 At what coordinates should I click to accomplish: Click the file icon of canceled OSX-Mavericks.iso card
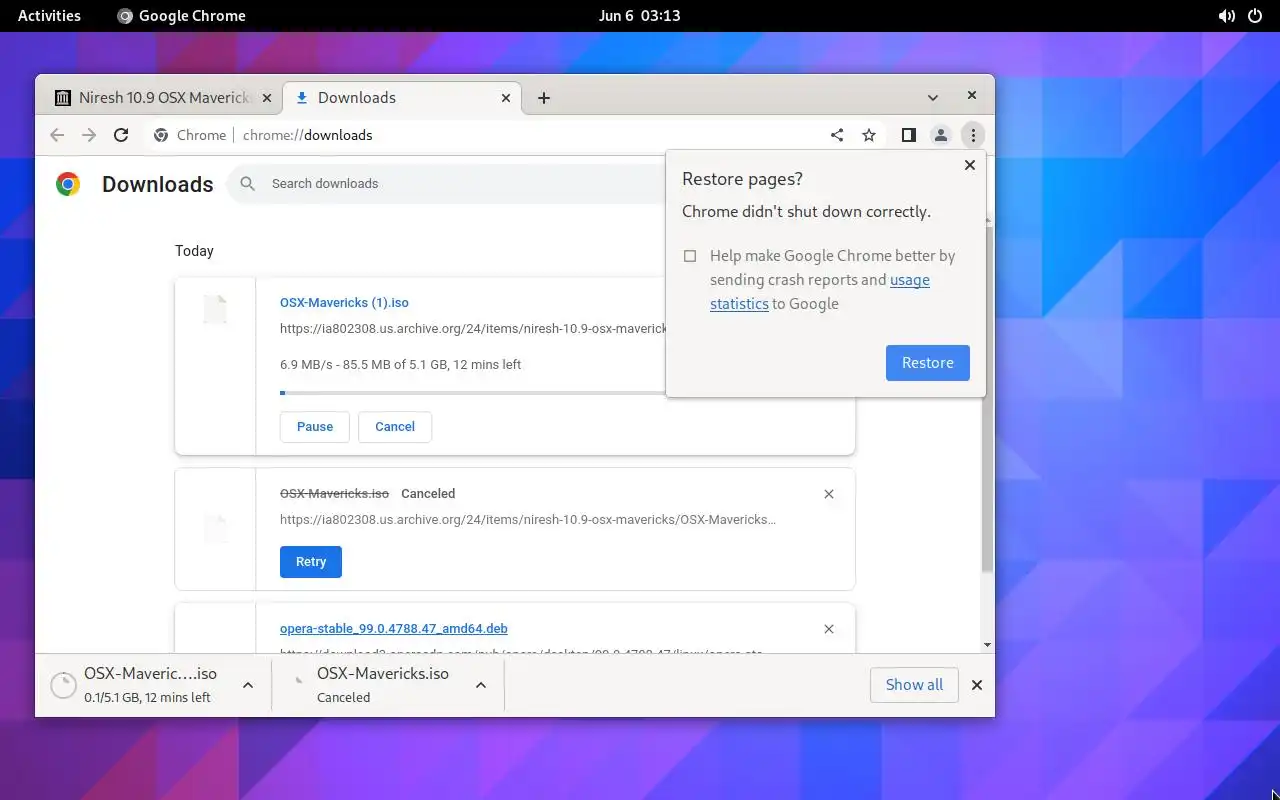pyautogui.click(x=215, y=529)
